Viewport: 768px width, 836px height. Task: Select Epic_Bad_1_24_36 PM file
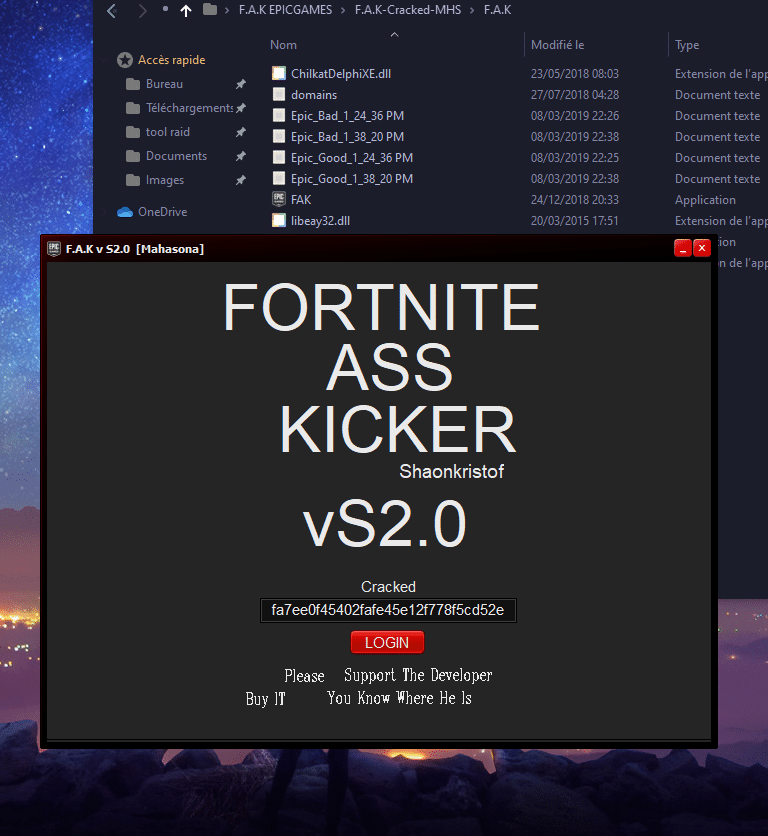(347, 116)
